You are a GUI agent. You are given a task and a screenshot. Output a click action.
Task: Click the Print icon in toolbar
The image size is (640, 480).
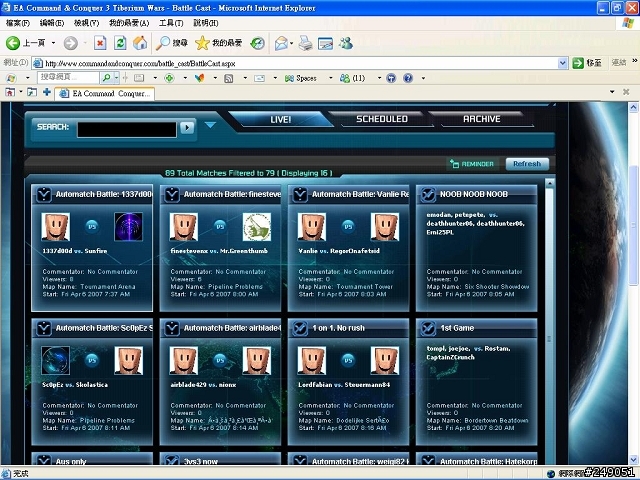[305, 43]
